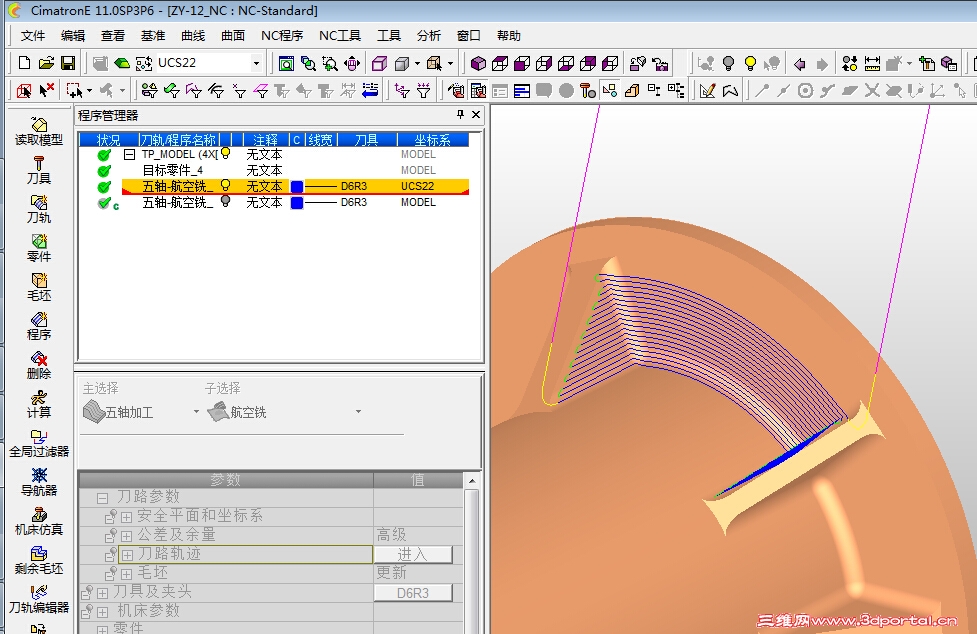Click the 高级 value for 公差及余量
977x634 pixels.
[x=391, y=535]
